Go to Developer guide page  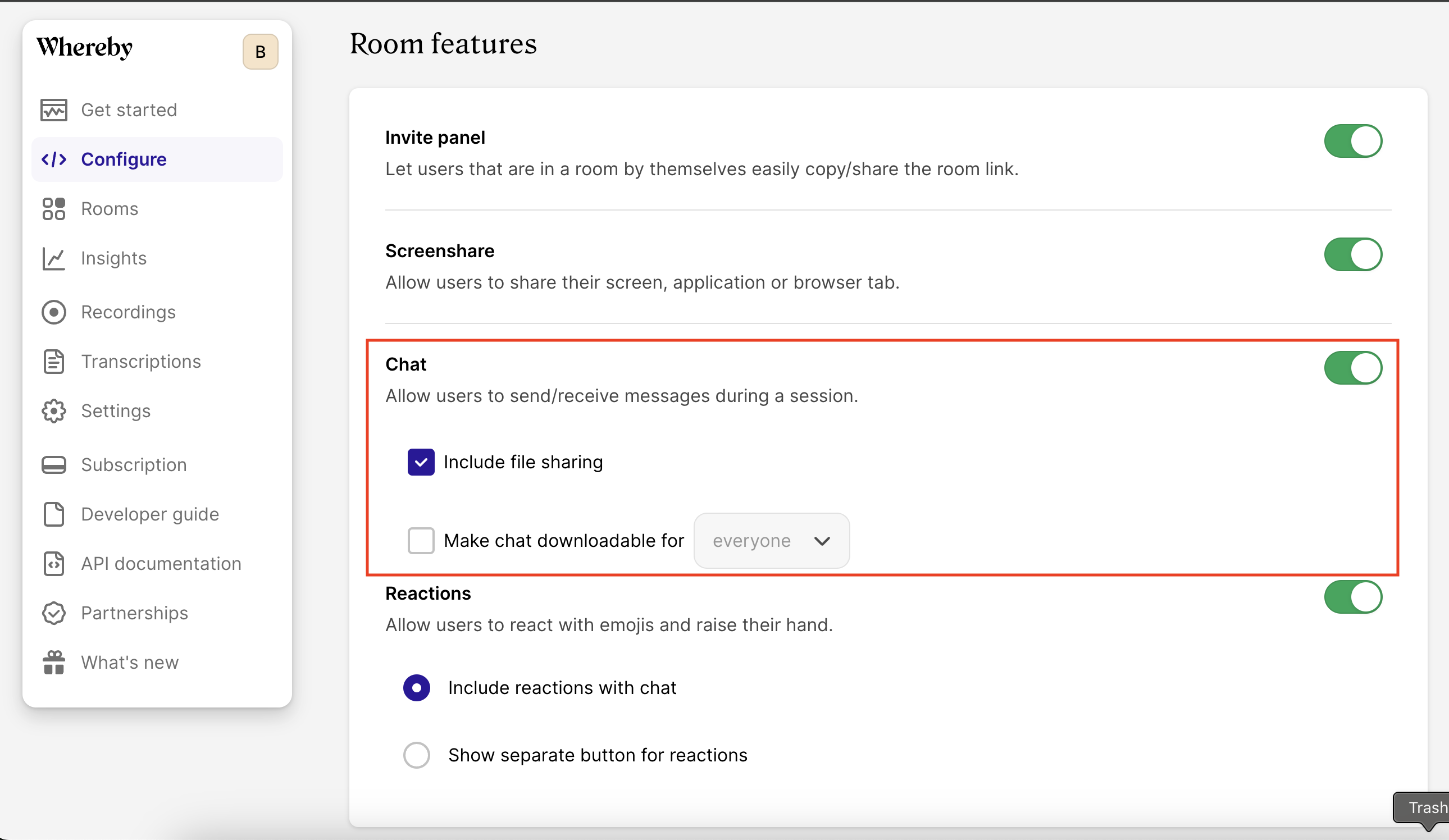(149, 514)
